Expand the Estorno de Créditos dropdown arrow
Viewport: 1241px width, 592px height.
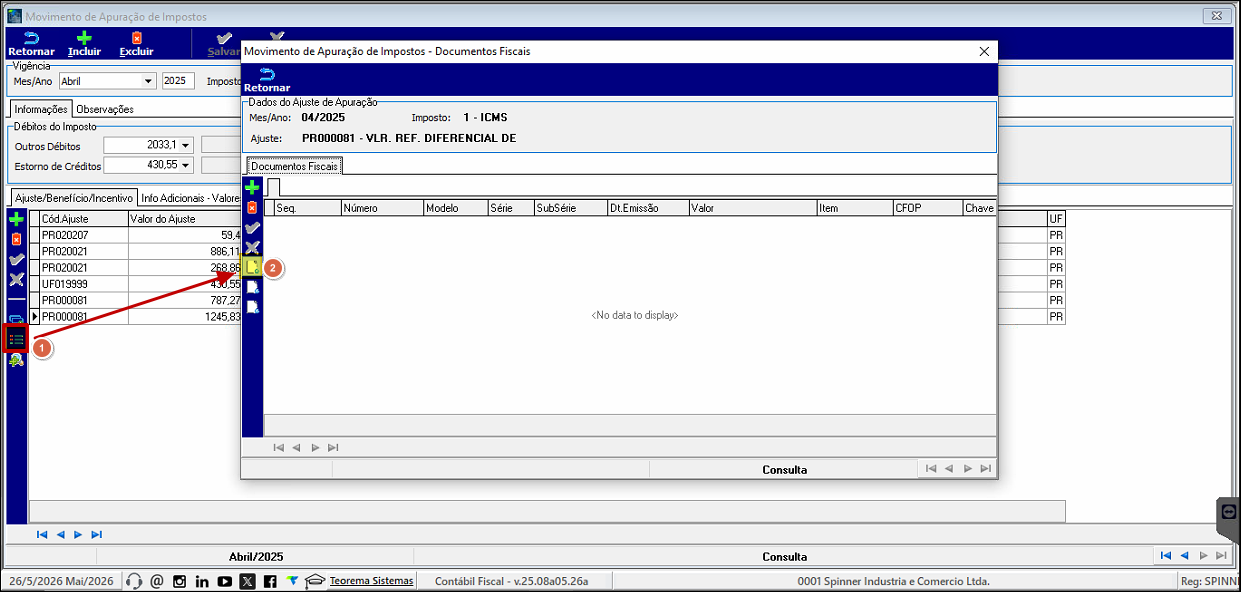point(185,165)
